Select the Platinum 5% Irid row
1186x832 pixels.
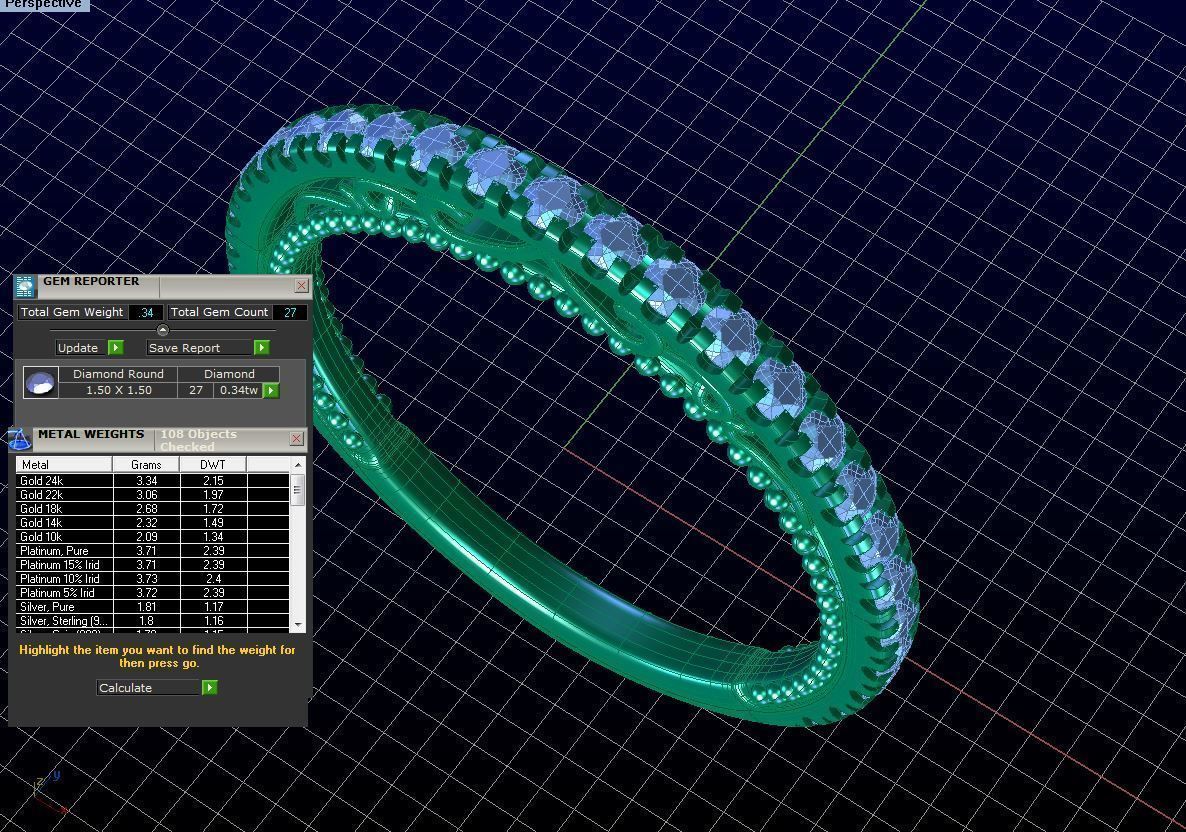pos(153,592)
